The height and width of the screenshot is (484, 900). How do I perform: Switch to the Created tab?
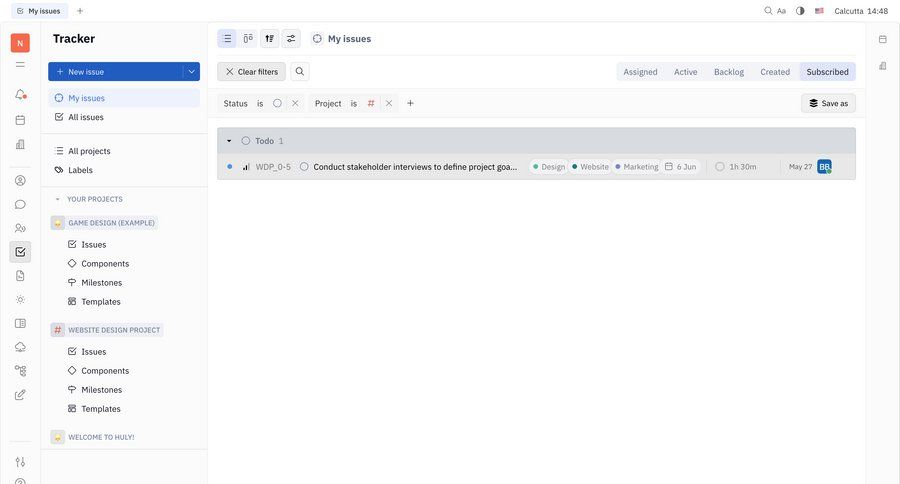point(775,72)
